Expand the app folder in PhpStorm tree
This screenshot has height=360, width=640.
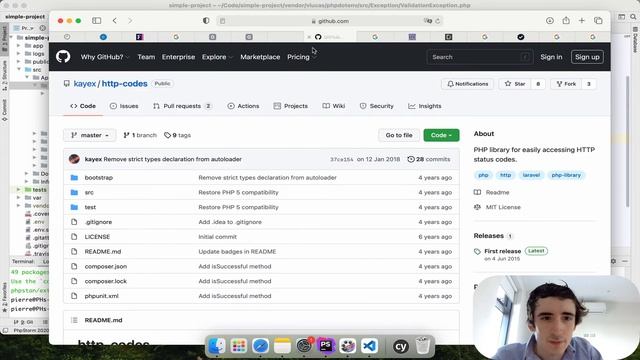click(18, 46)
